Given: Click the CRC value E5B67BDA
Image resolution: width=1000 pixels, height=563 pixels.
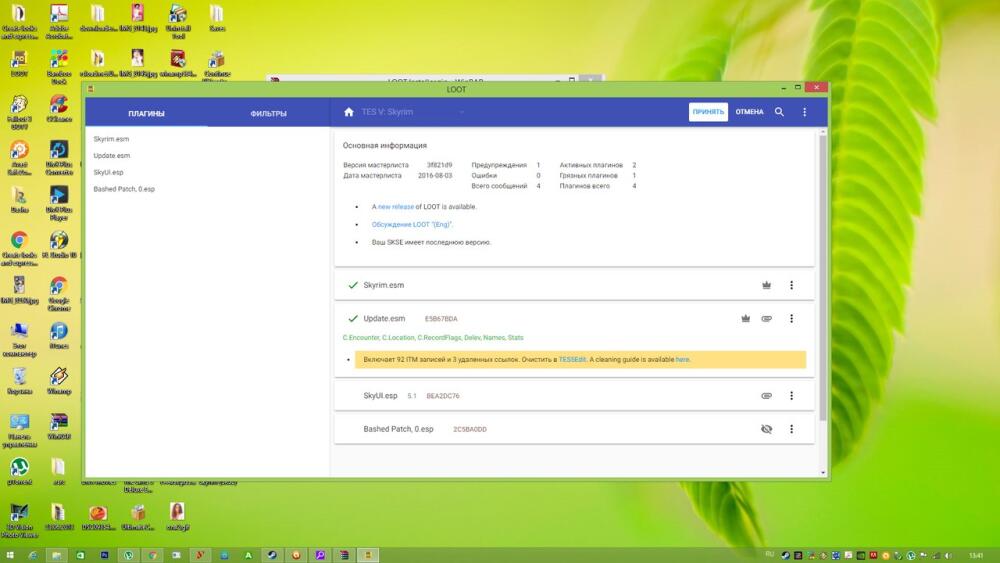Looking at the screenshot, I should pyautogui.click(x=441, y=319).
